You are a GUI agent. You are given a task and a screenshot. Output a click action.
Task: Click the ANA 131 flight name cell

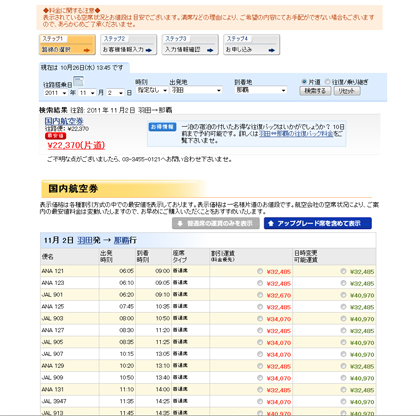[70, 389]
